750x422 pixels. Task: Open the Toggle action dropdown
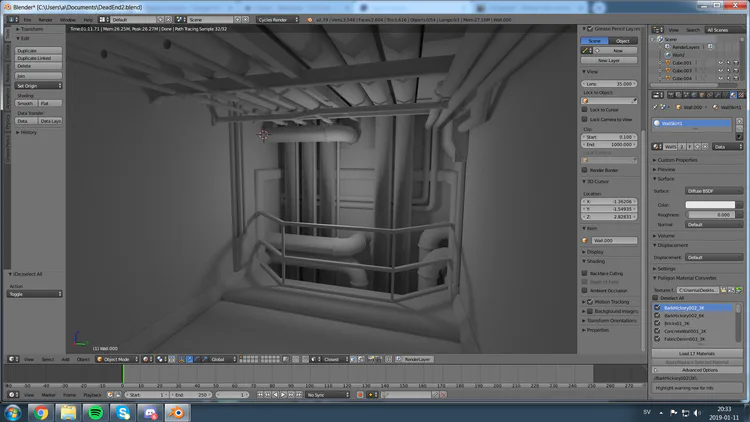pyautogui.click(x=34, y=294)
